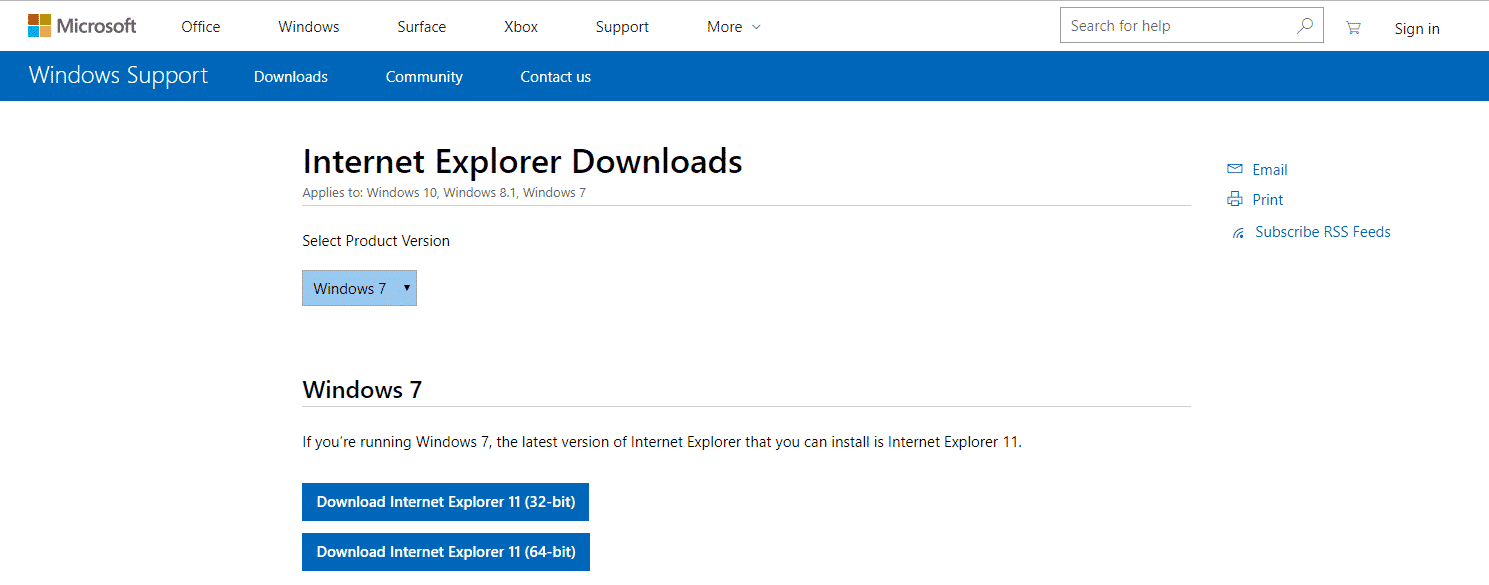1489x585 pixels.
Task: Open the Office menu item
Action: click(x=200, y=27)
